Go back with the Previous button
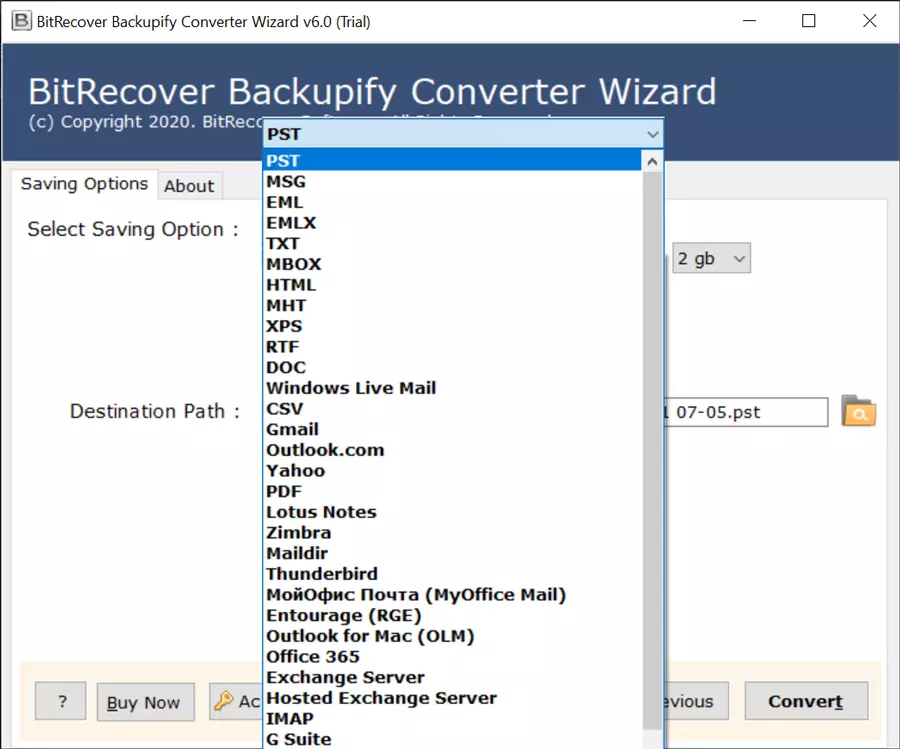The width and height of the screenshot is (900, 749). pyautogui.click(x=696, y=701)
